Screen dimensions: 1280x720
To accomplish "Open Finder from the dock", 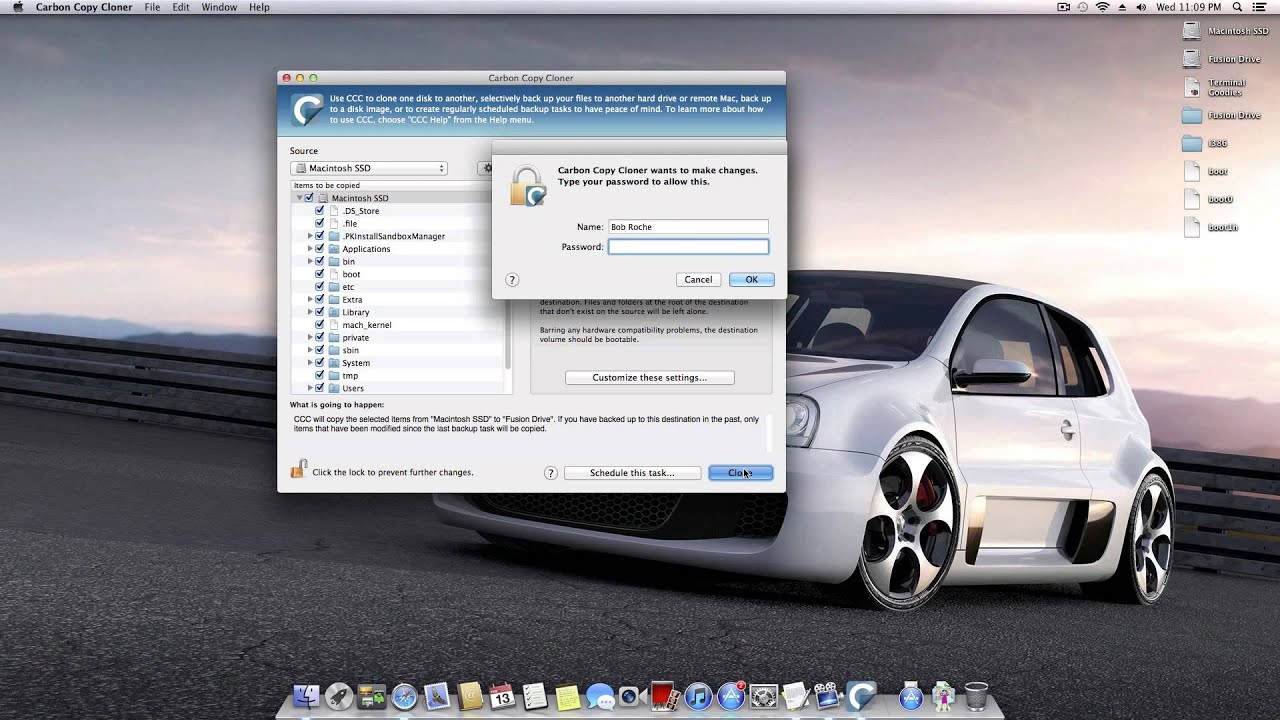I will [x=306, y=696].
